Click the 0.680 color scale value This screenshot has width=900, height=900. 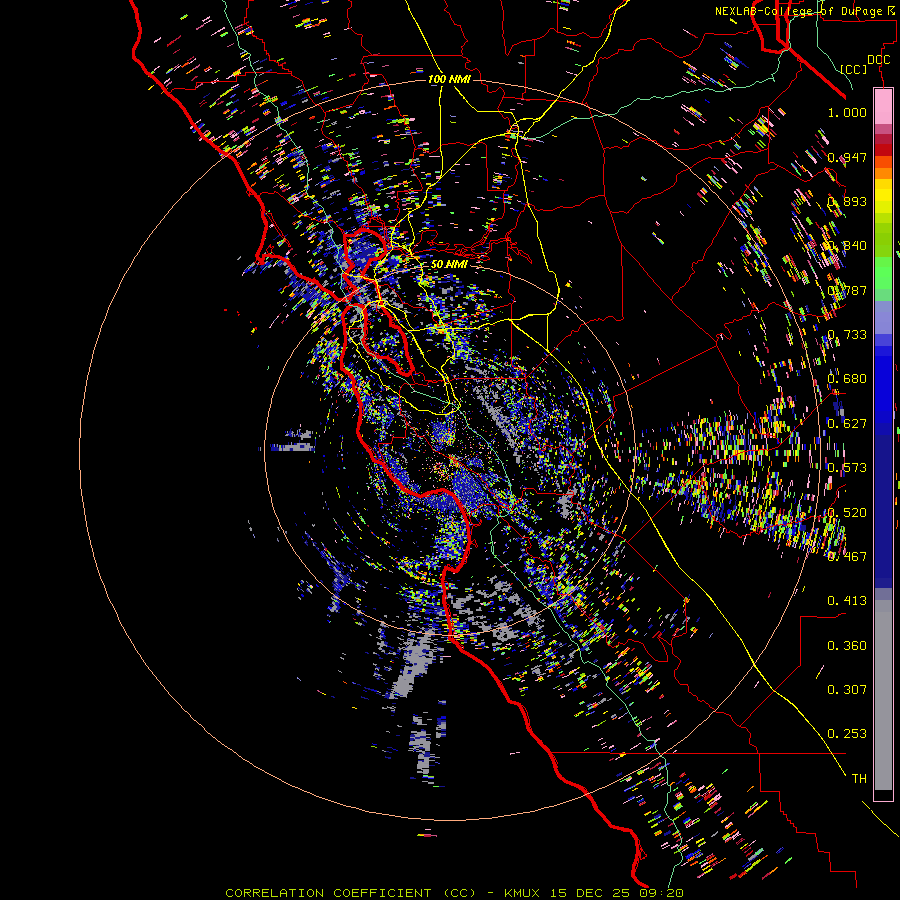click(847, 379)
